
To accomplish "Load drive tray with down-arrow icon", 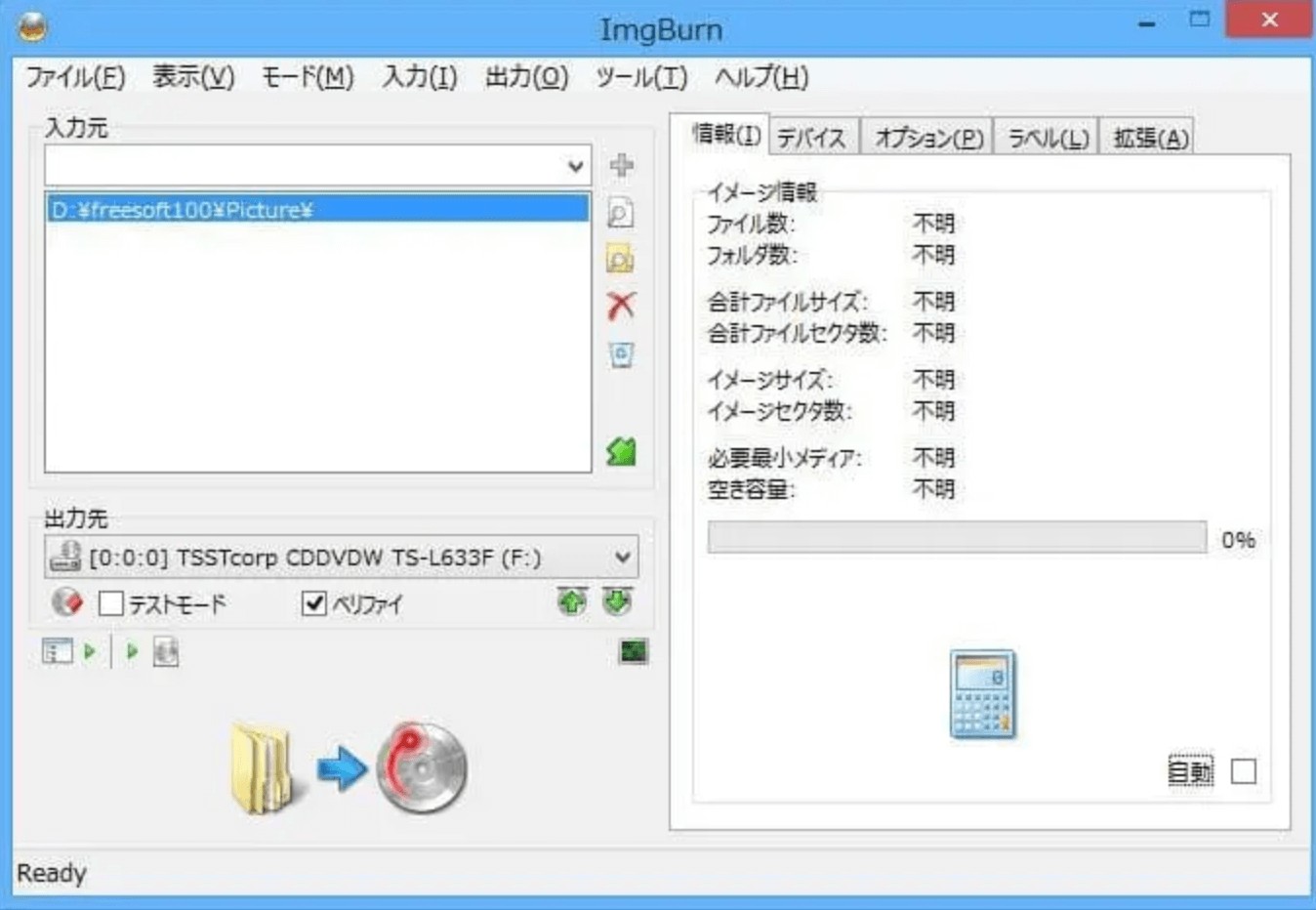I will pyautogui.click(x=617, y=601).
